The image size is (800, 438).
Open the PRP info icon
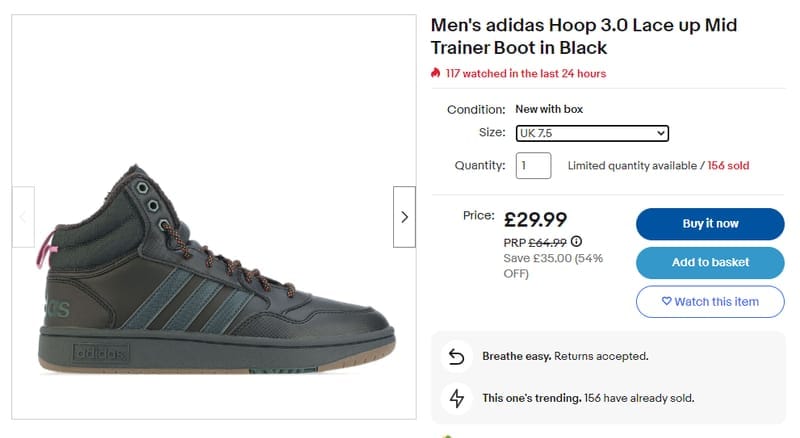[x=576, y=241]
